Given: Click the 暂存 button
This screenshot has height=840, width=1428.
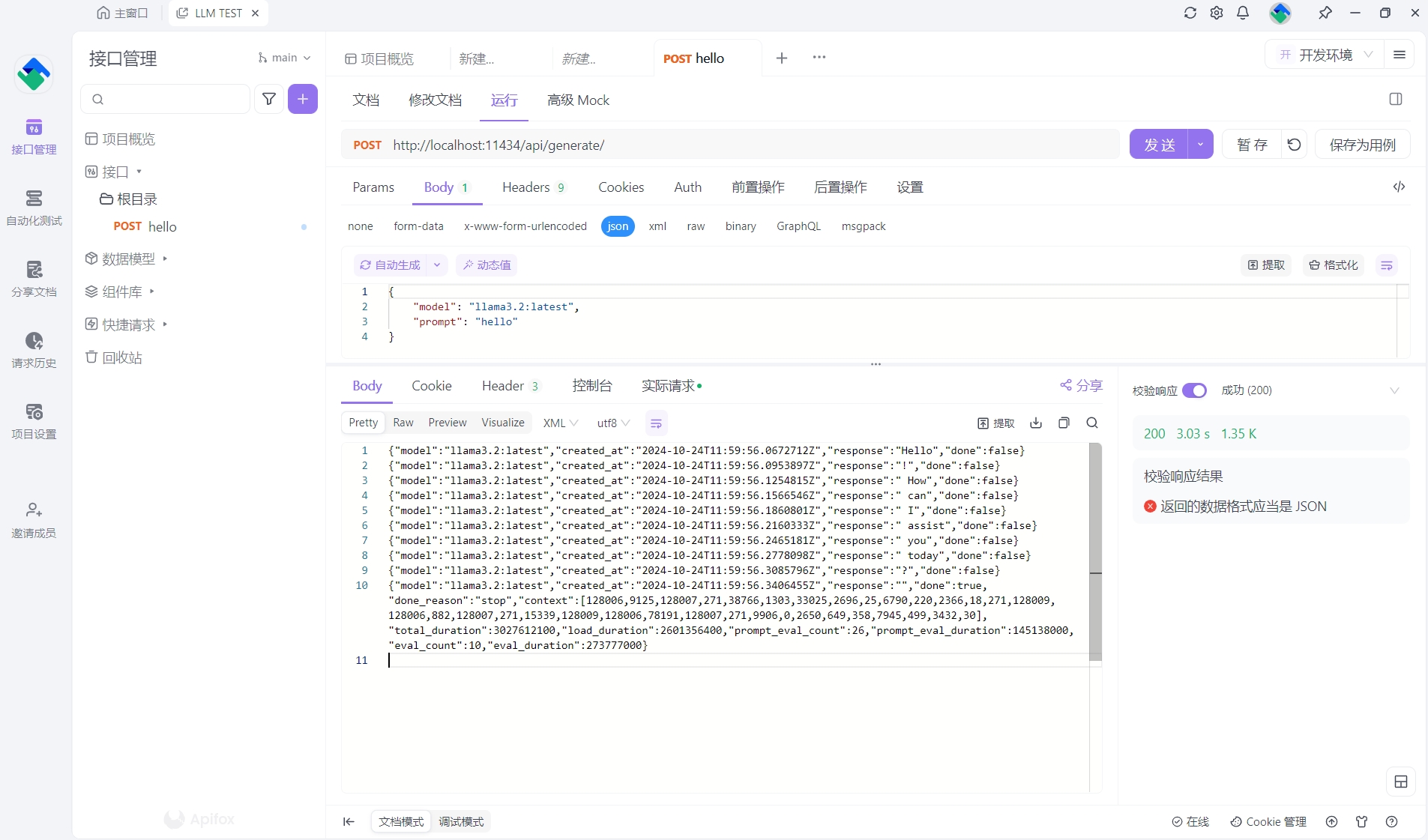Looking at the screenshot, I should pyautogui.click(x=1252, y=145).
